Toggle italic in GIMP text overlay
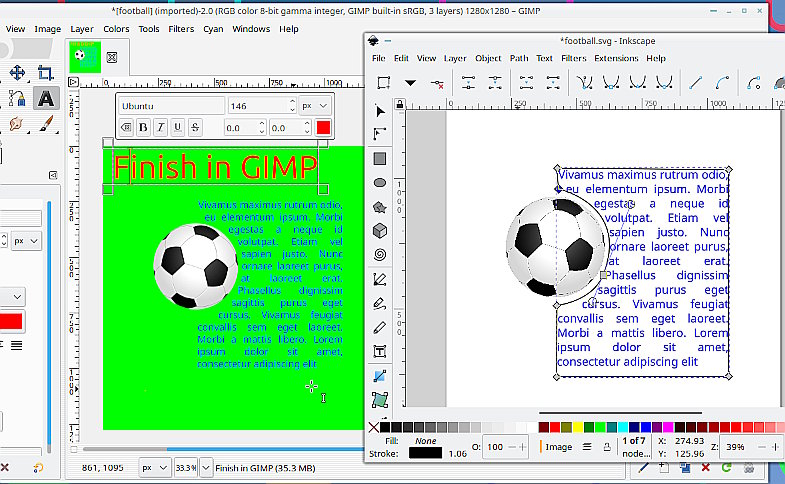 (160, 128)
